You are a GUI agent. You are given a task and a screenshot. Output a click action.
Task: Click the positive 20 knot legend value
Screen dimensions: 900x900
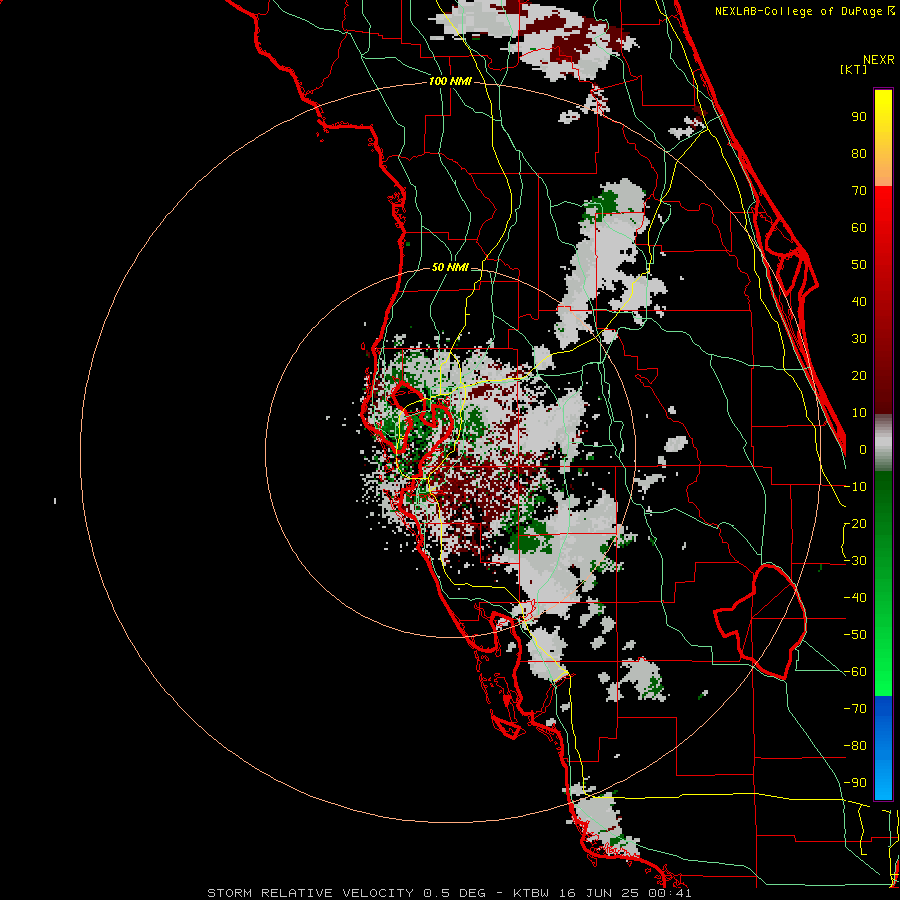(x=859, y=376)
